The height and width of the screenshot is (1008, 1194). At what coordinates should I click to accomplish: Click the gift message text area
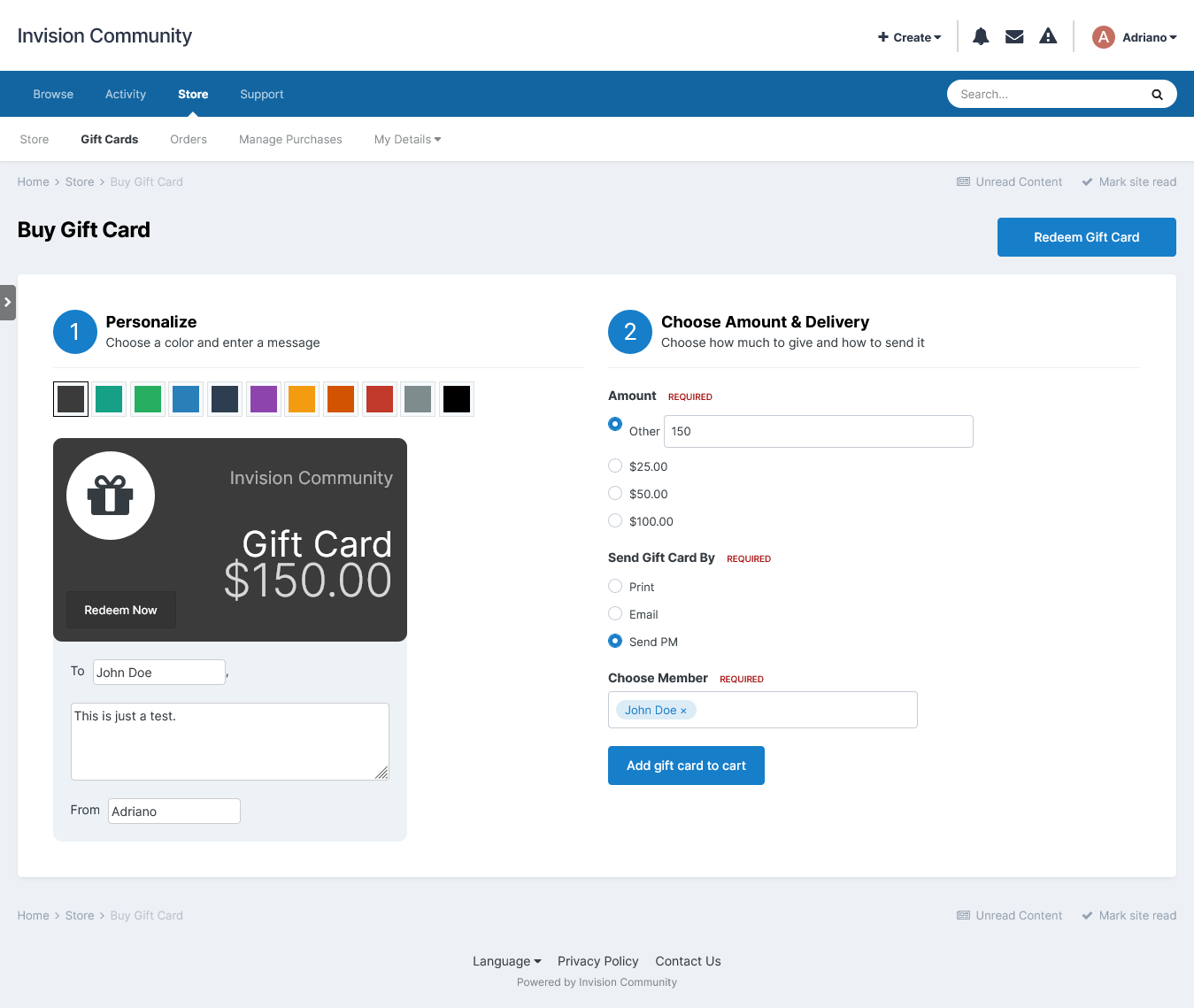pos(230,742)
